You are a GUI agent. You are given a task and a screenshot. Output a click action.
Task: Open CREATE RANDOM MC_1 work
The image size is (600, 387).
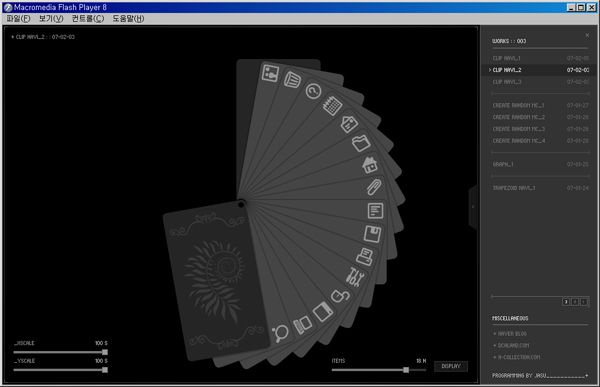[x=540, y=105]
